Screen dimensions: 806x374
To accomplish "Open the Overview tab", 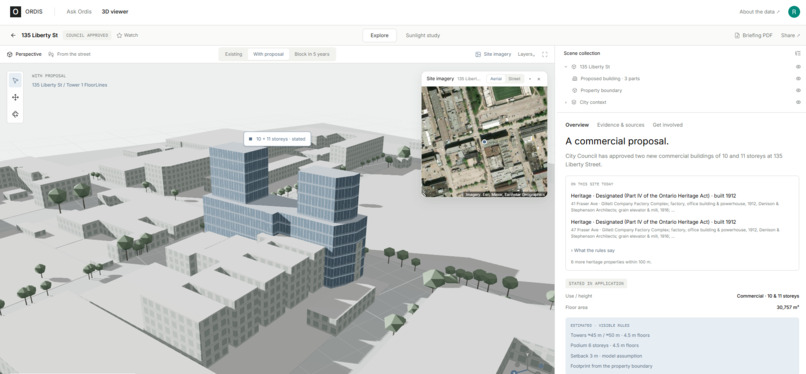I will tap(577, 125).
